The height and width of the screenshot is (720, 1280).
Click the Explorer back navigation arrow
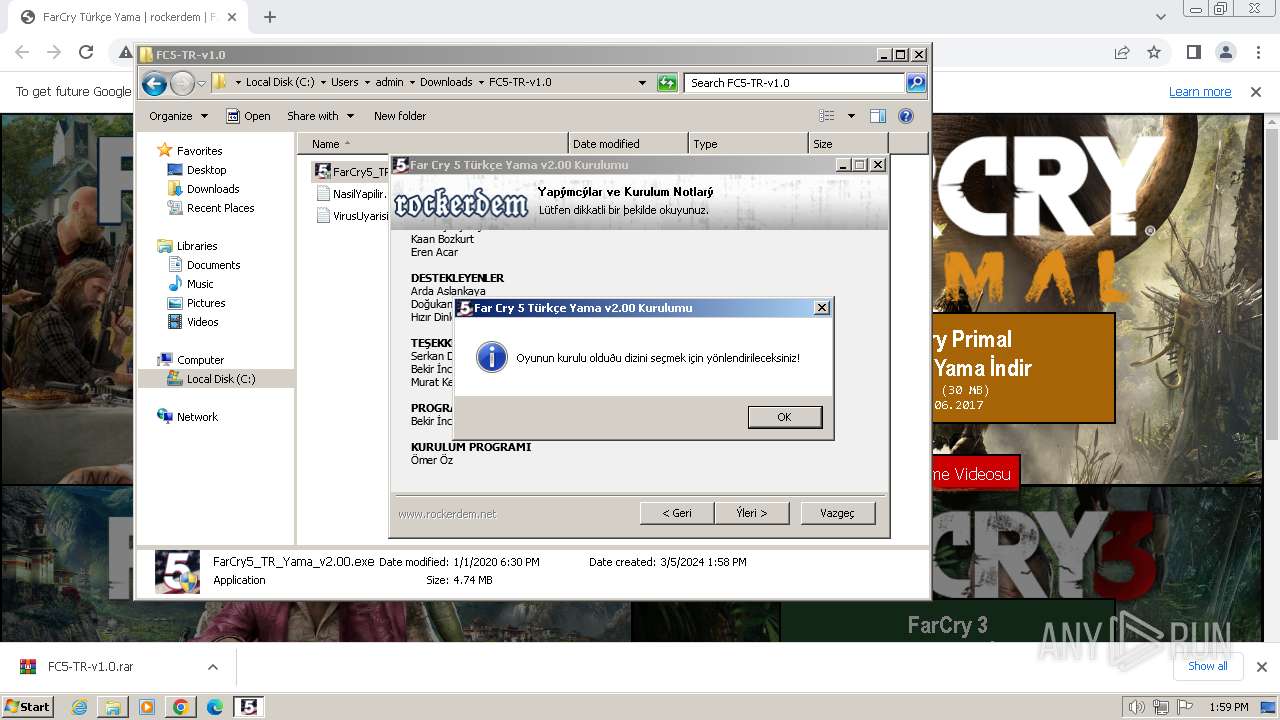154,83
